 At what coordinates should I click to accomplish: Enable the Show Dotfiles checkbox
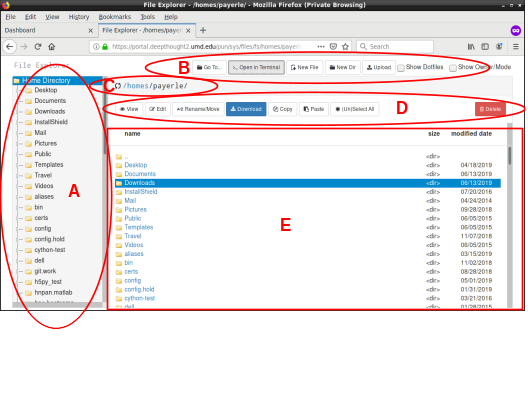[401, 68]
